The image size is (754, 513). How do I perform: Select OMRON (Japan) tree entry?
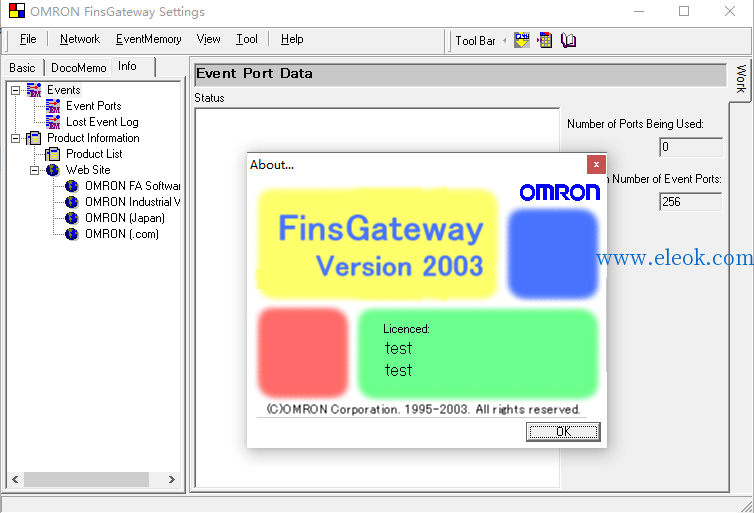coord(125,218)
